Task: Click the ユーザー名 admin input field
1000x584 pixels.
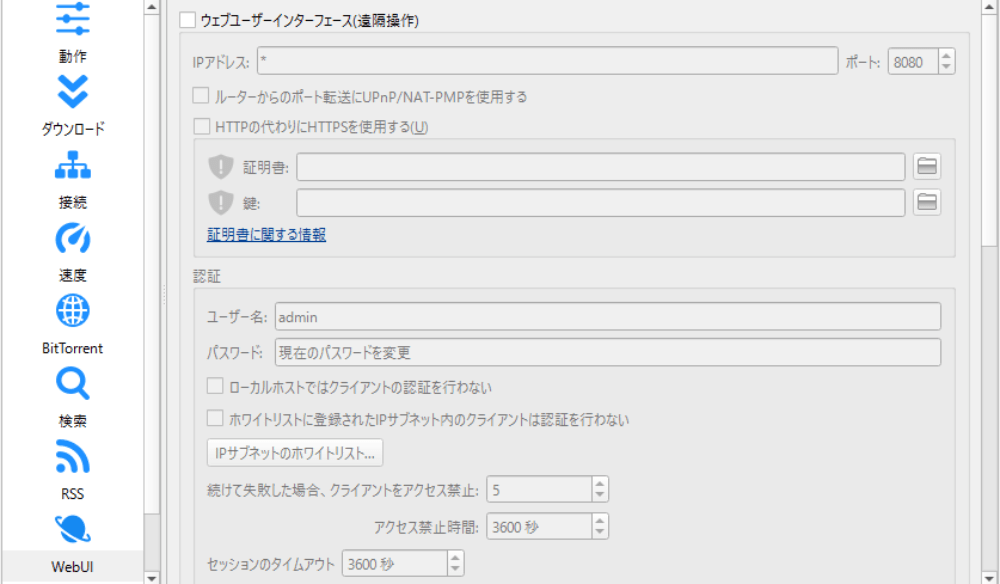Action: tap(607, 317)
